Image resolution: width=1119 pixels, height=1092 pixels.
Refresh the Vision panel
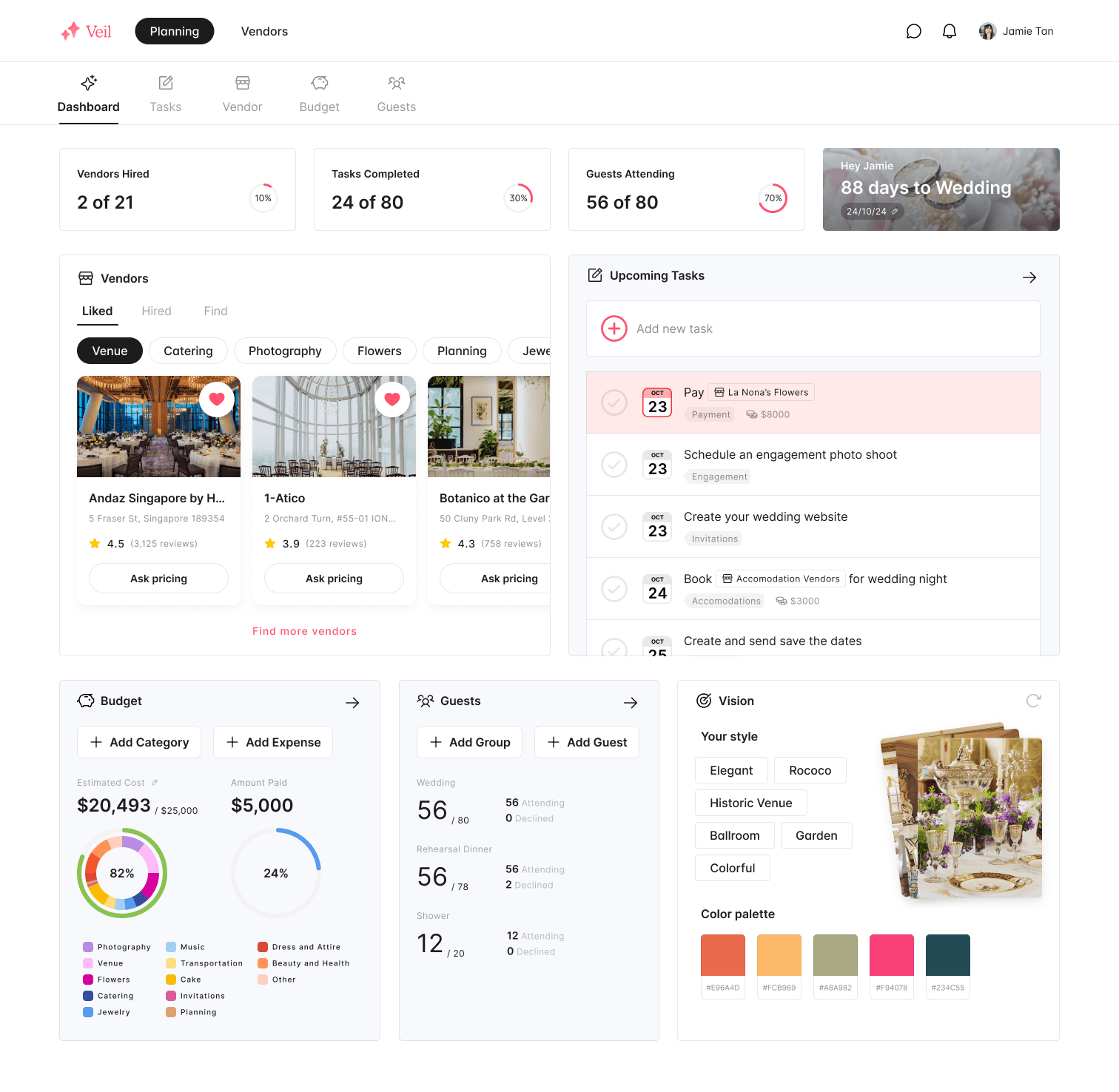[1034, 701]
